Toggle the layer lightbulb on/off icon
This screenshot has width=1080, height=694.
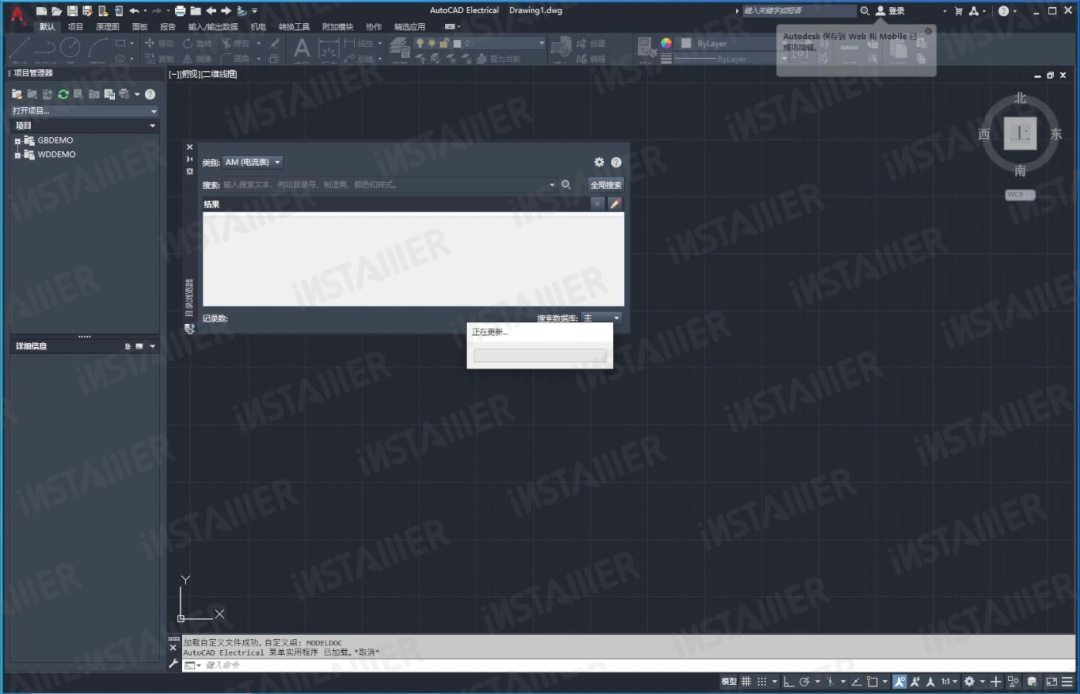pyautogui.click(x=419, y=43)
